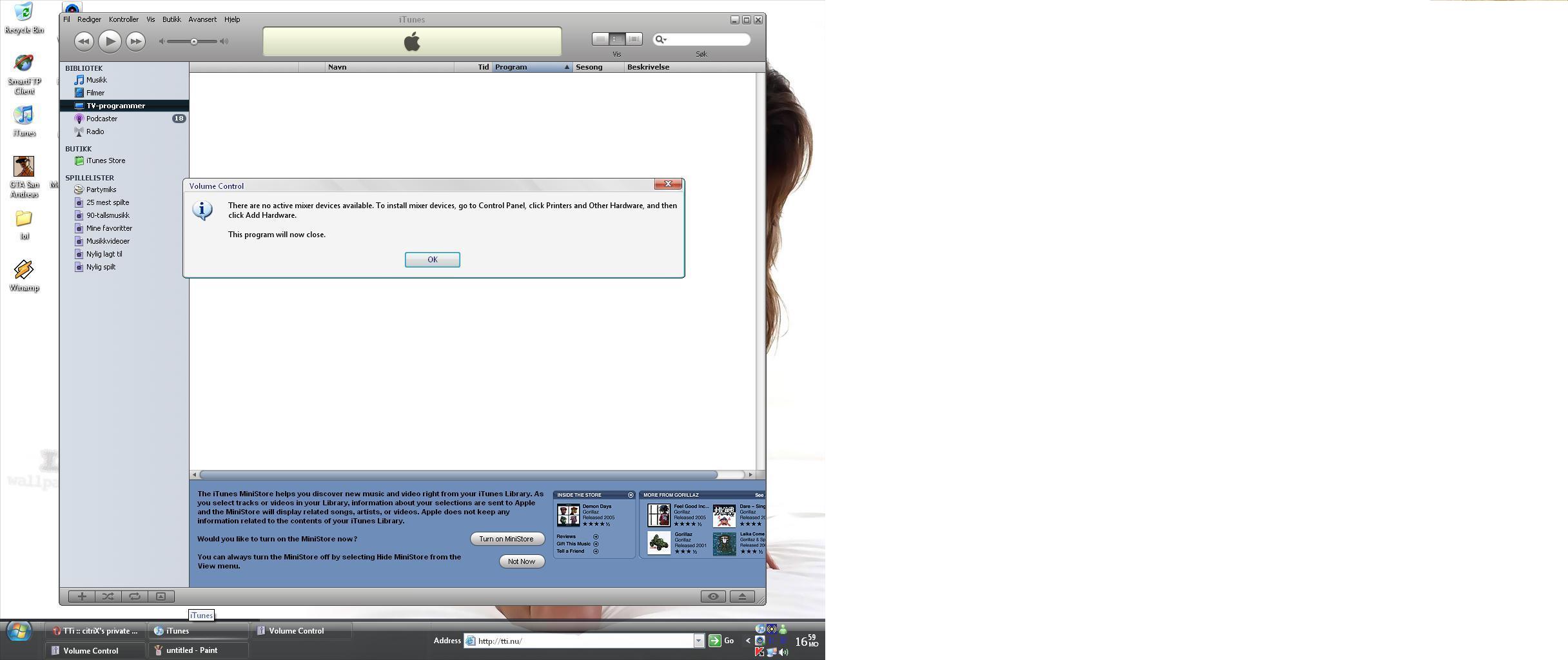The height and width of the screenshot is (660, 1568).
Task: Close the Volume Control dialog with X
Action: point(668,184)
